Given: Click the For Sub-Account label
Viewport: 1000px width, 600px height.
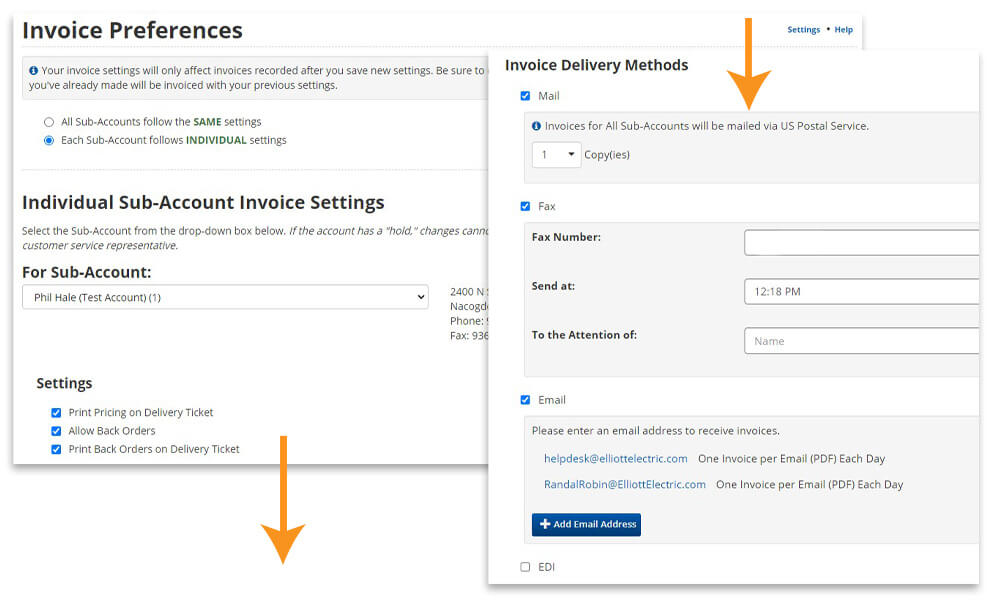Looking at the screenshot, I should click(x=87, y=272).
